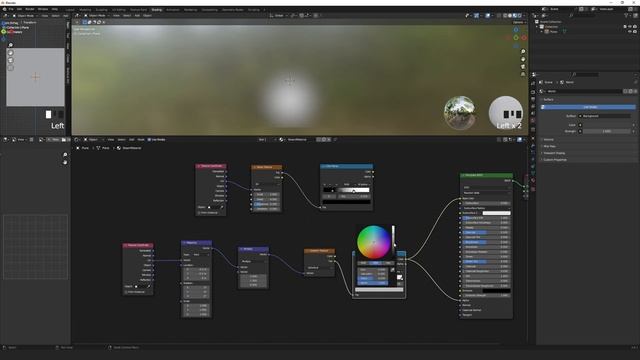Screen dimensions: 640x360
Task: Click the viewport zoom magnifier icon
Action: (x=523, y=52)
